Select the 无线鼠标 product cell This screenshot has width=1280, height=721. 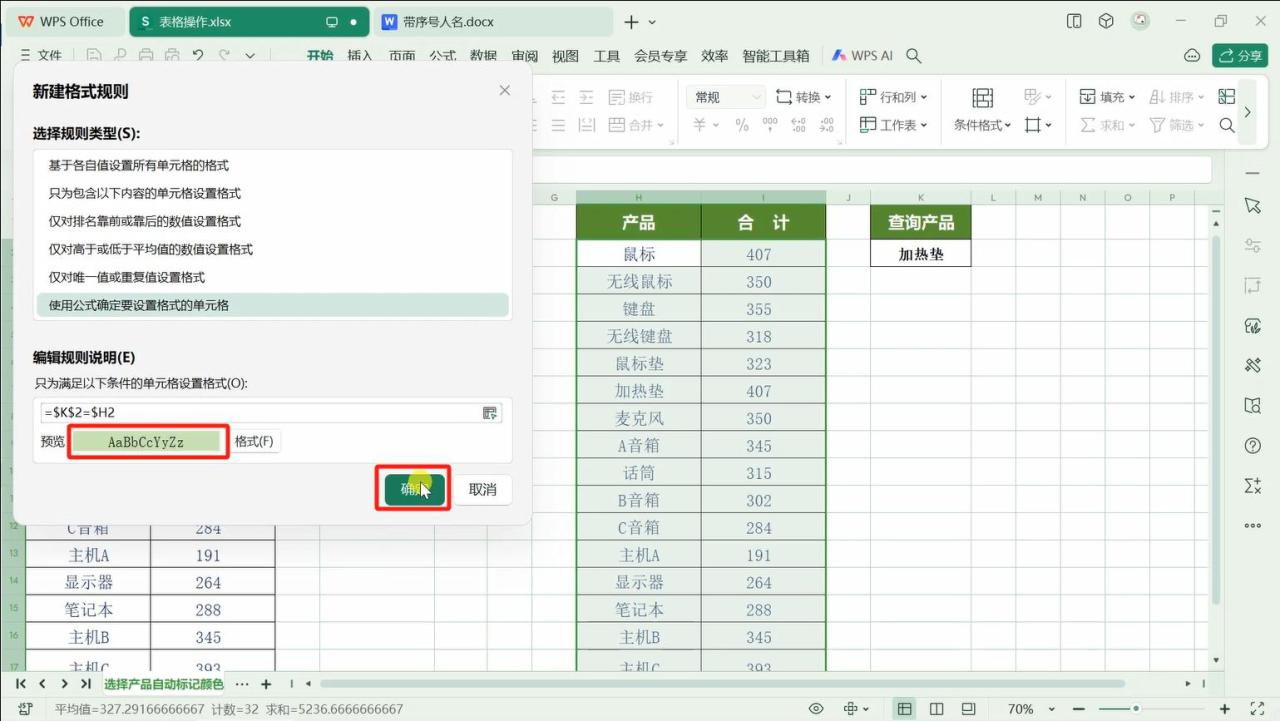[x=639, y=282]
